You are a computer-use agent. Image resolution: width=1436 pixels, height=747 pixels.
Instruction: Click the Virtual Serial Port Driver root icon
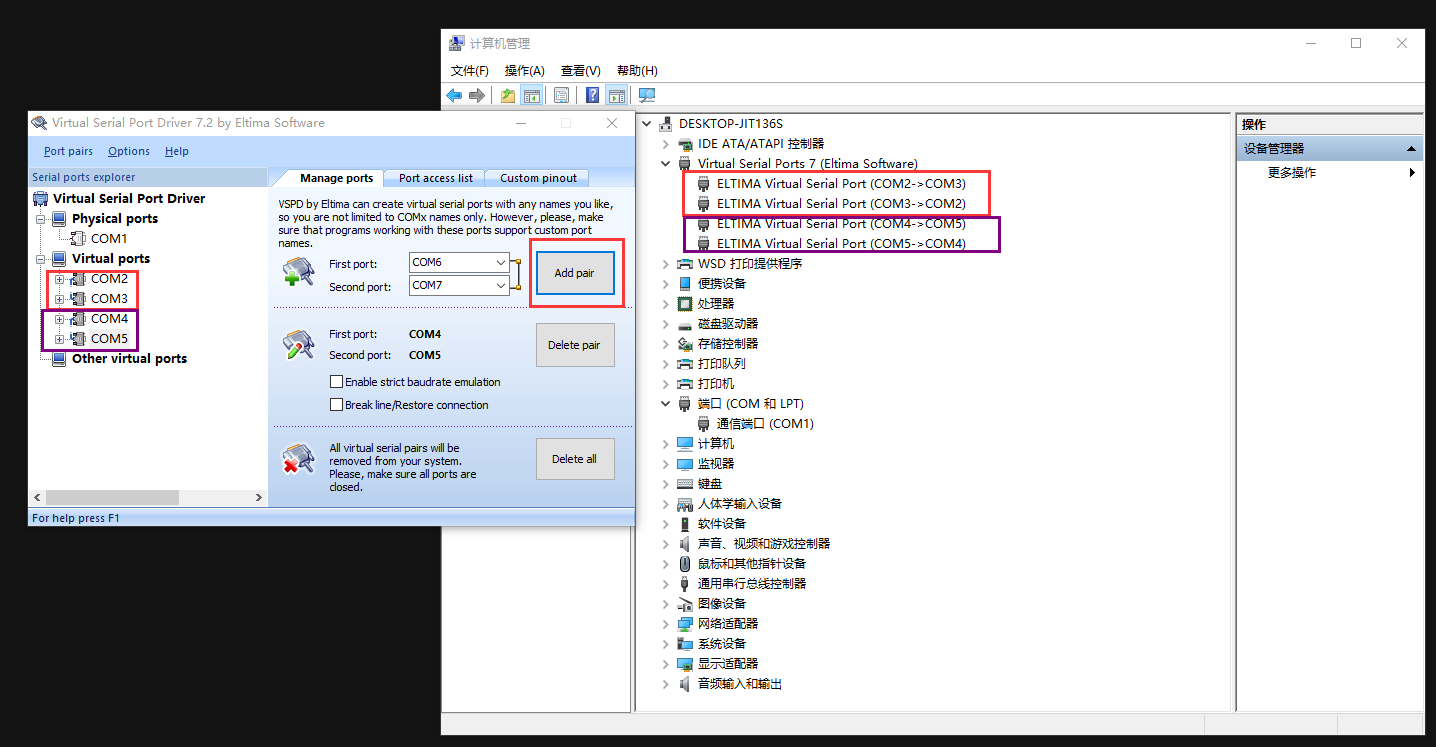tap(41, 198)
